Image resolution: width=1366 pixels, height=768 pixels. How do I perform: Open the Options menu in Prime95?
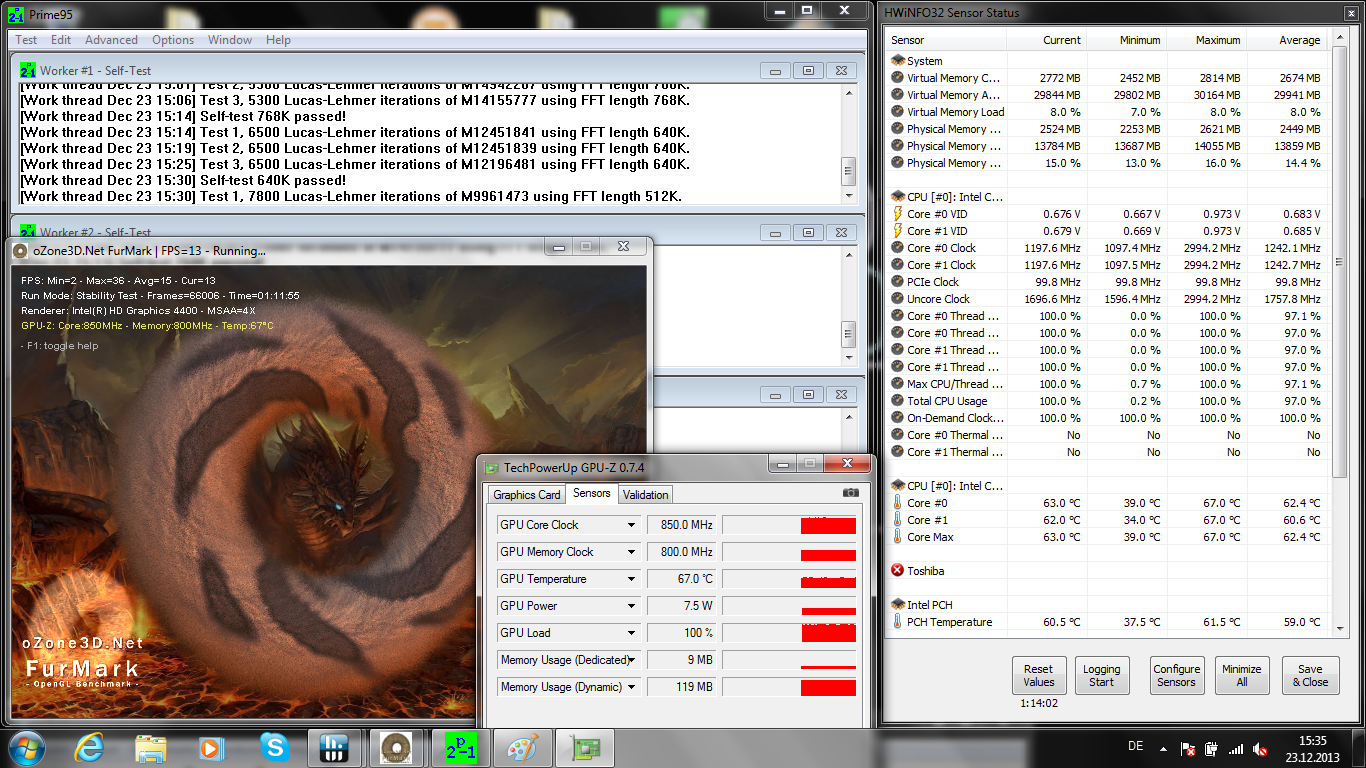click(173, 40)
